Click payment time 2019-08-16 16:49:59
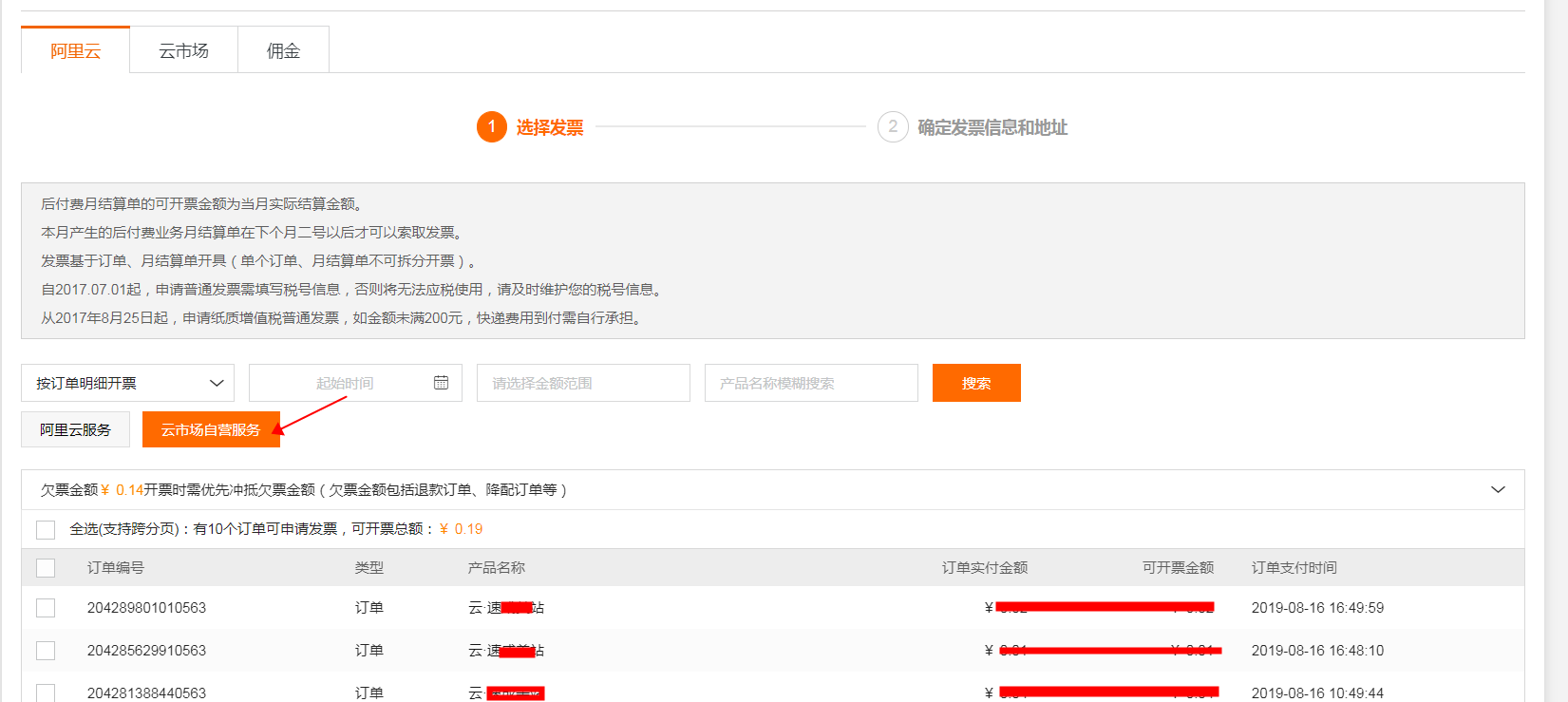The height and width of the screenshot is (702, 1568). 1317,608
